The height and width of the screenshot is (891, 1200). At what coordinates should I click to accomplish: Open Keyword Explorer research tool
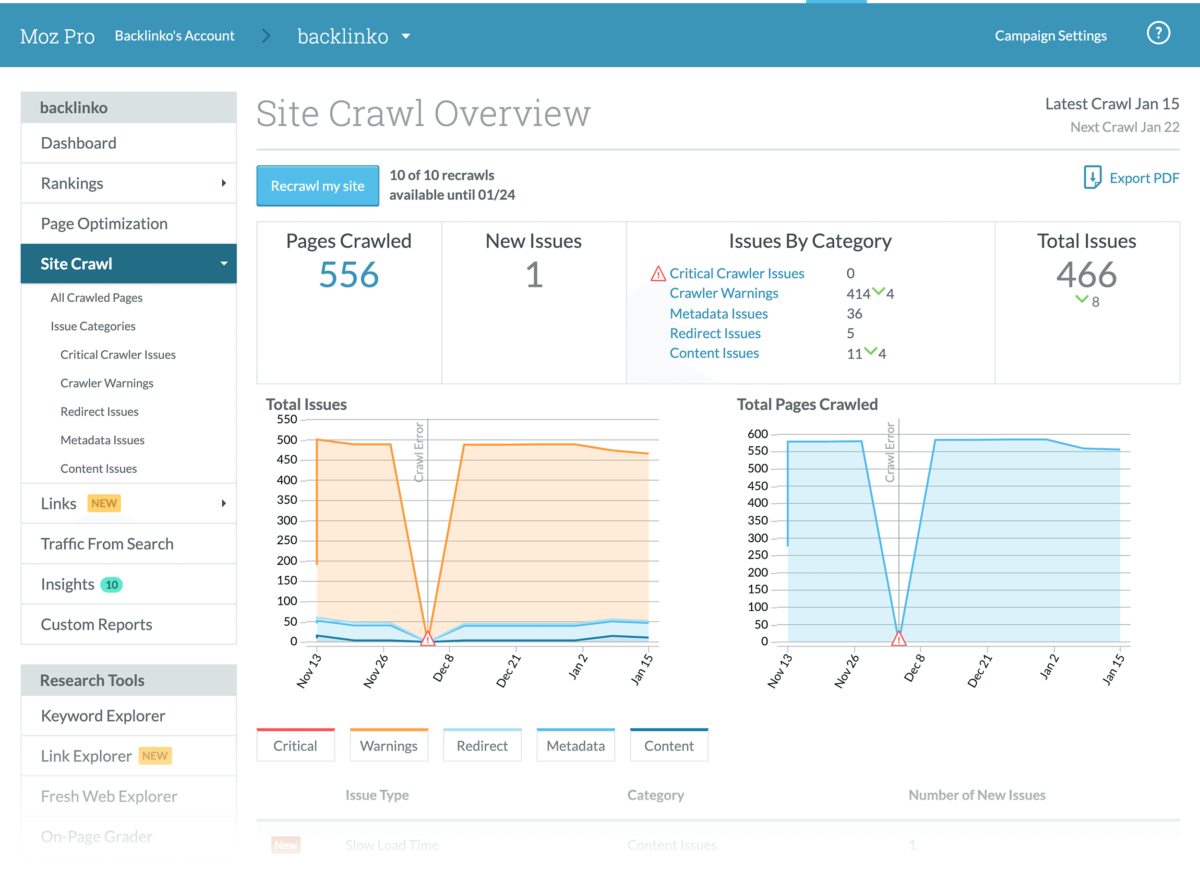click(x=129, y=716)
